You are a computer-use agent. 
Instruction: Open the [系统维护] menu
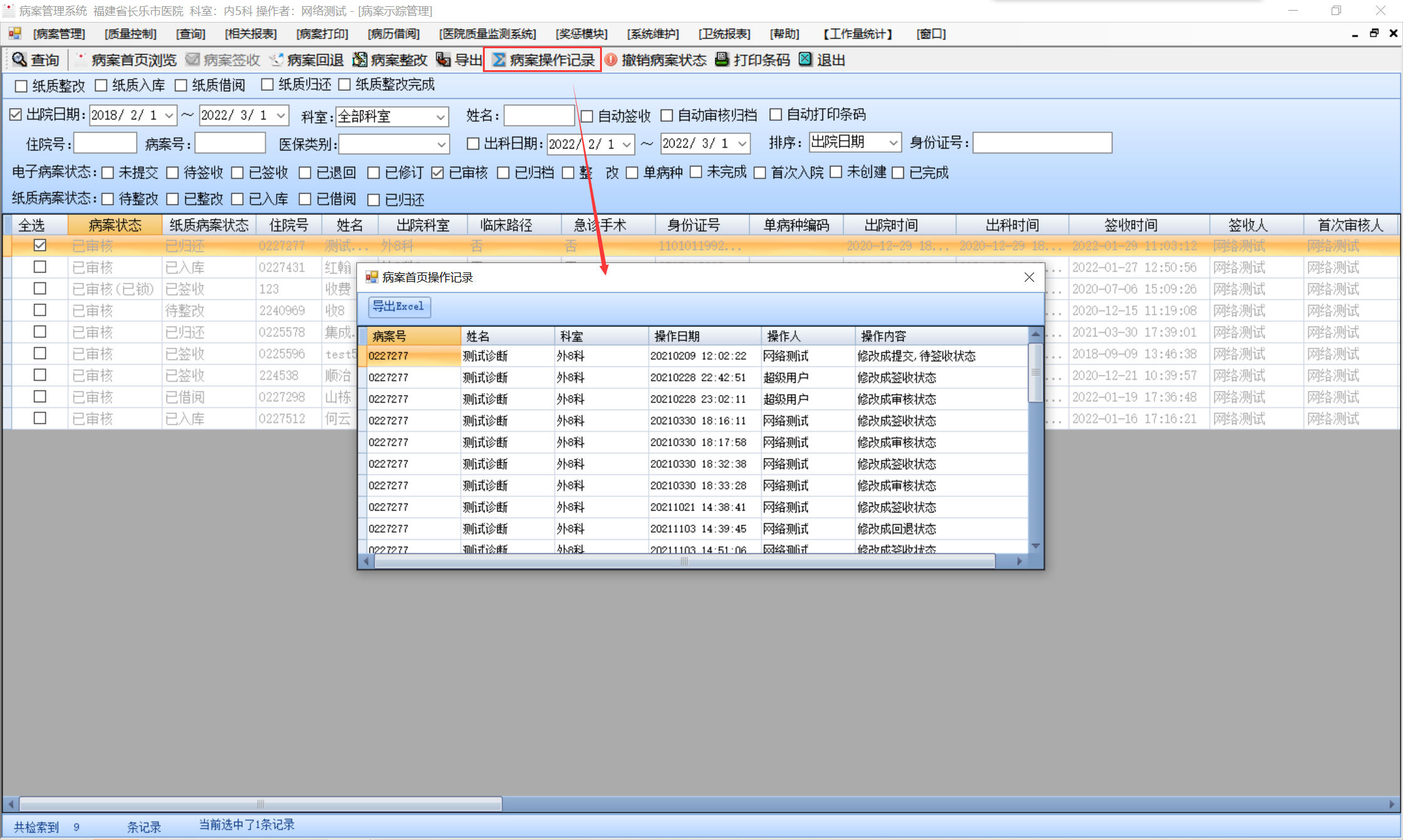653,34
